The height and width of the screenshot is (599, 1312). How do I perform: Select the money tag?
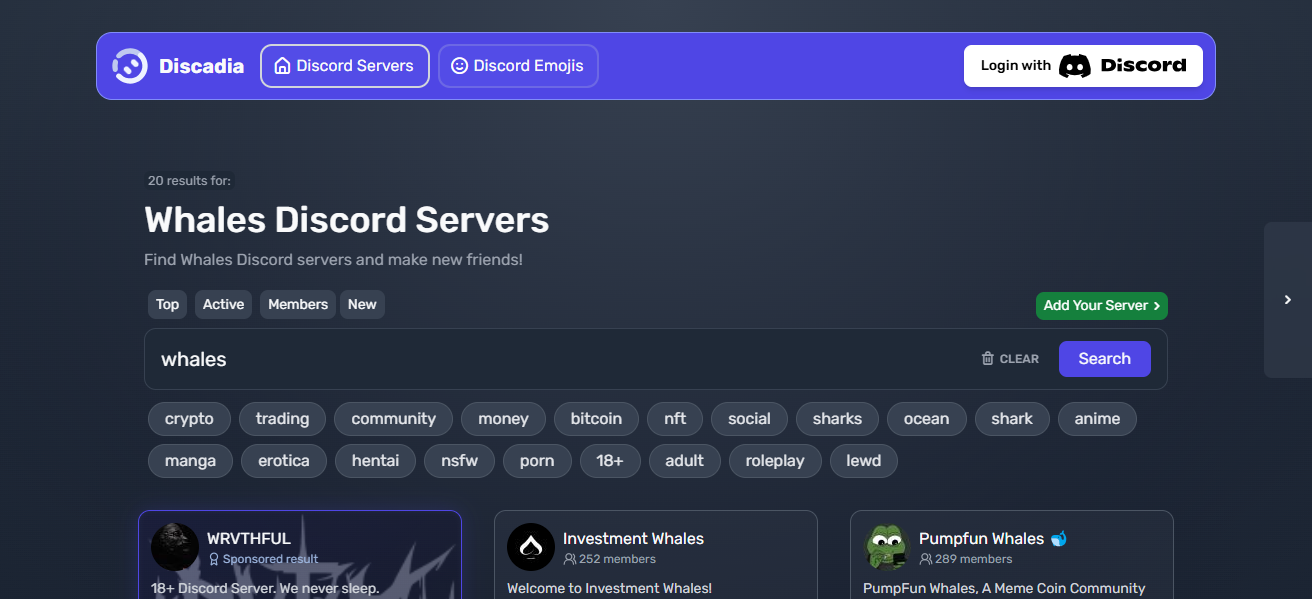(503, 419)
